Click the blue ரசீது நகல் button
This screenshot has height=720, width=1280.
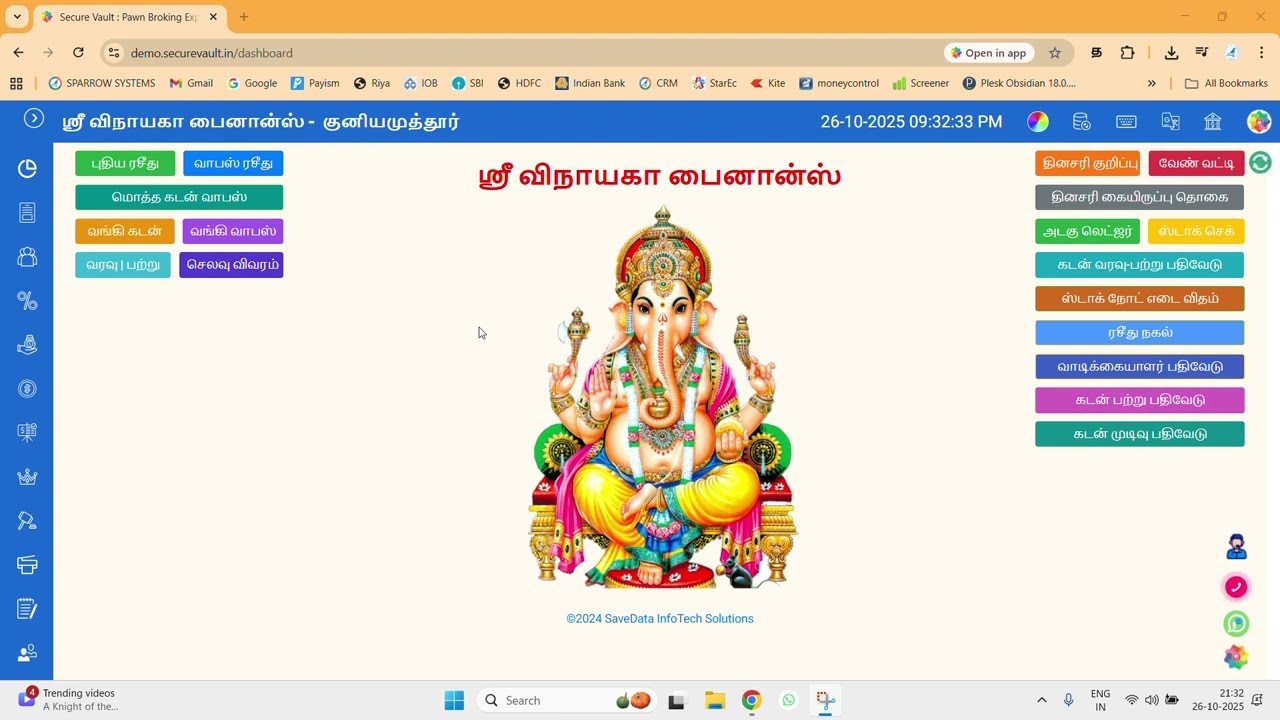click(x=1140, y=332)
